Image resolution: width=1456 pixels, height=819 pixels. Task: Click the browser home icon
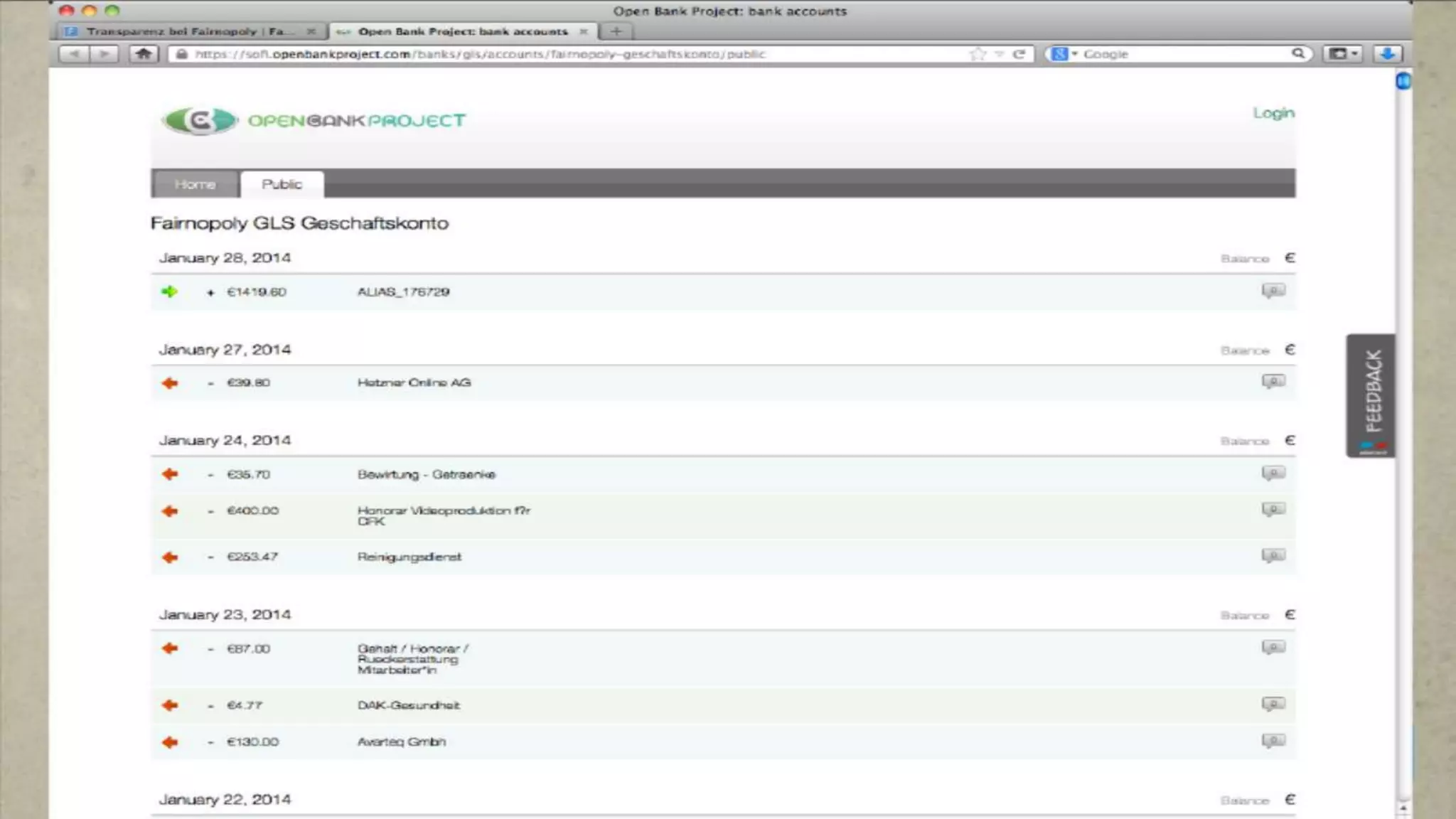pyautogui.click(x=144, y=54)
